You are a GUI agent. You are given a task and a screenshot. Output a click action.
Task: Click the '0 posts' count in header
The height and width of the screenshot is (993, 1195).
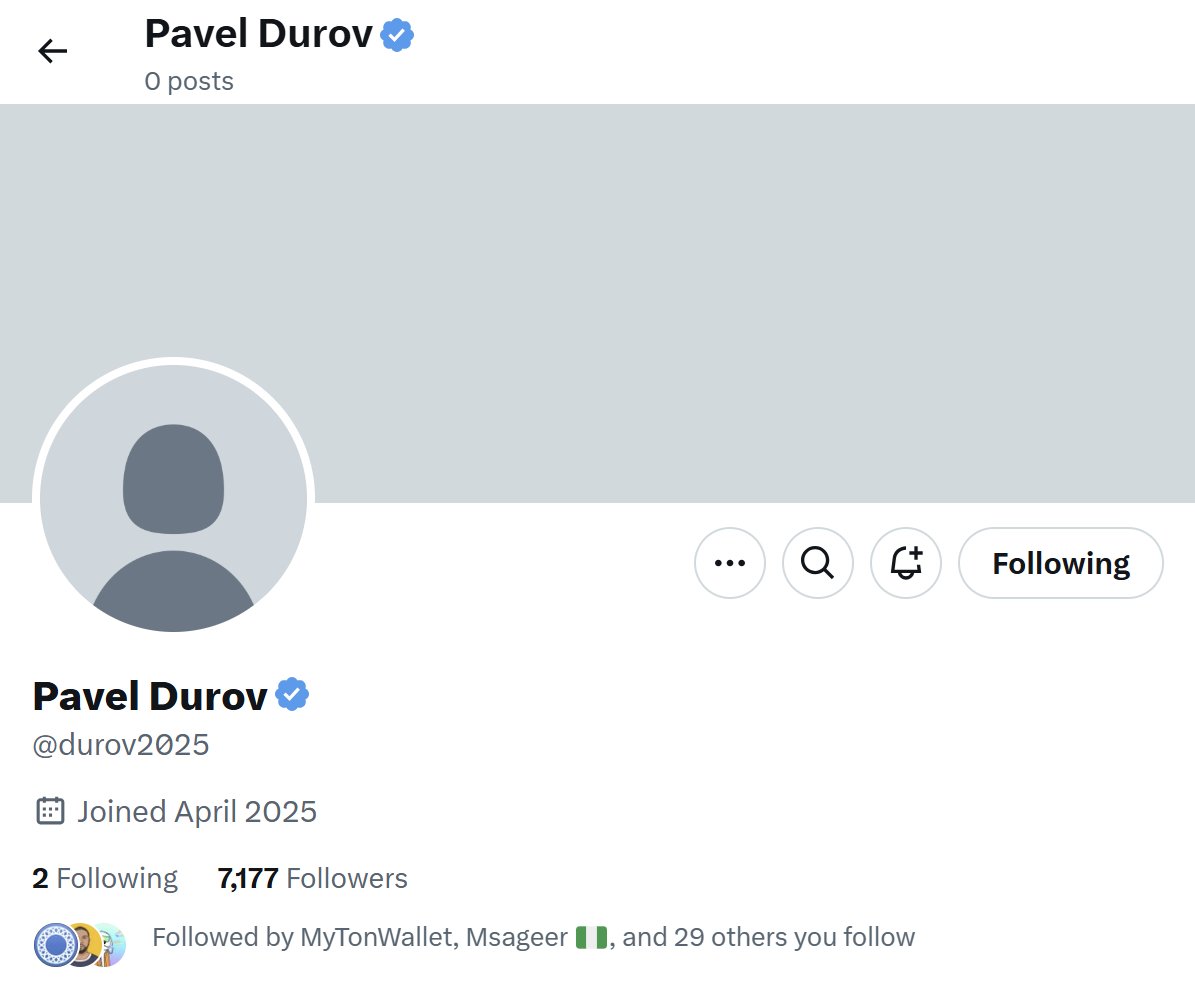point(189,81)
